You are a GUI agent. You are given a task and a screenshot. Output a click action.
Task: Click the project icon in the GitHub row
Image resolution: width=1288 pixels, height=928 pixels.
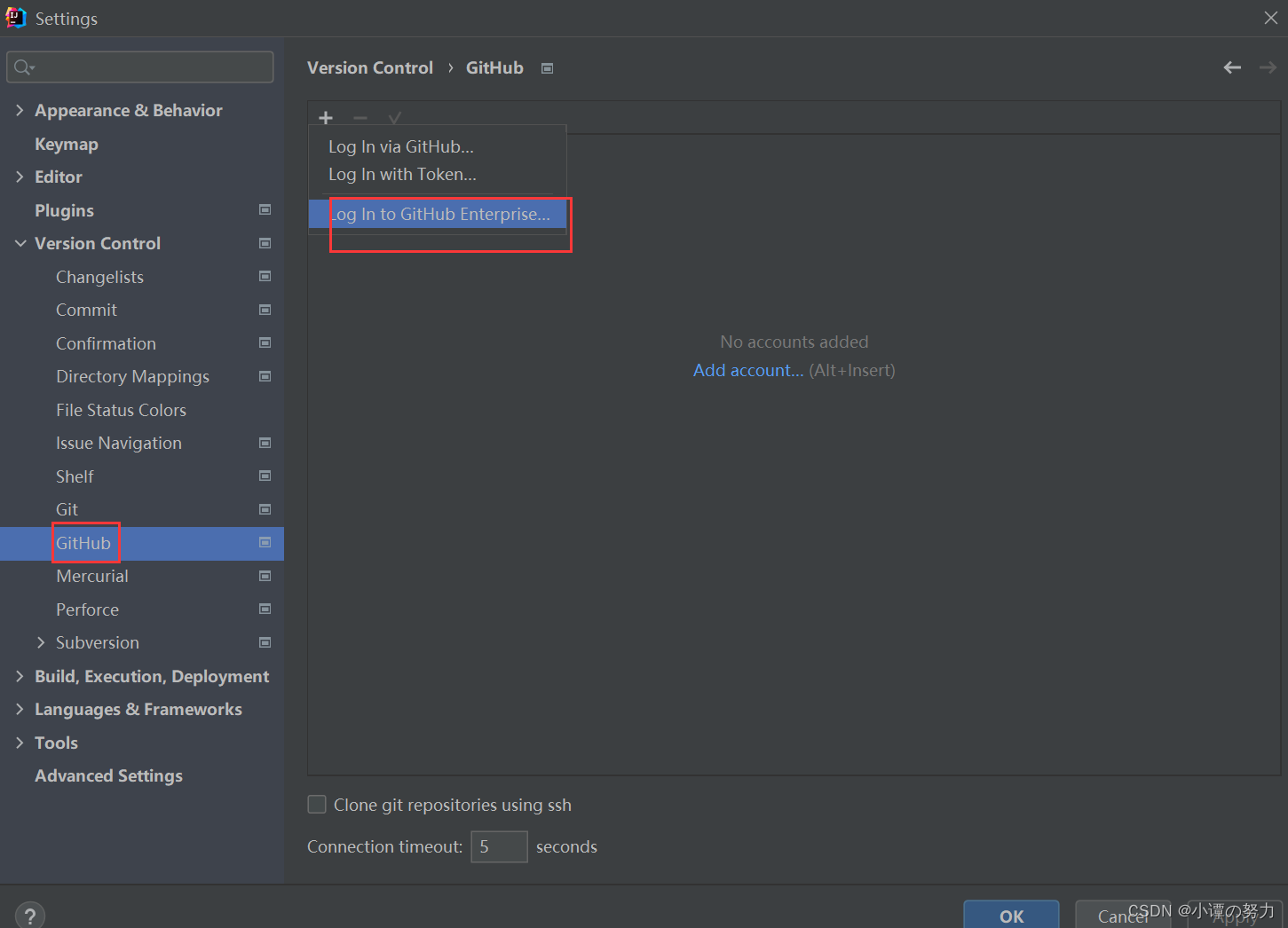(x=265, y=543)
